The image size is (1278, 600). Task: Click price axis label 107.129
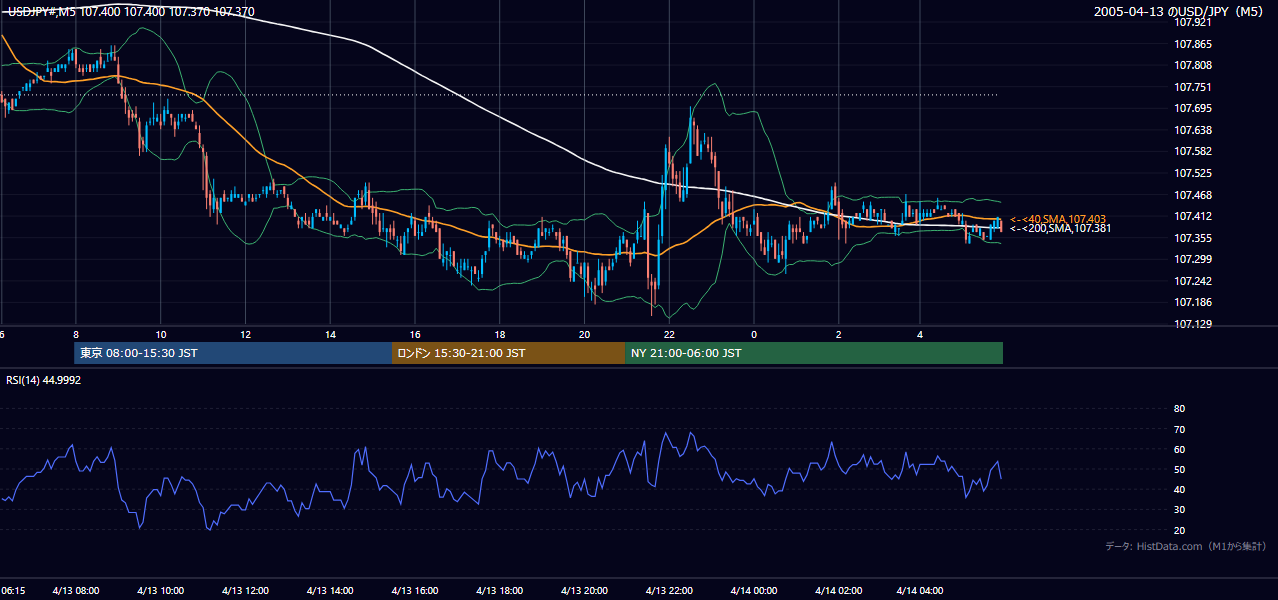pyautogui.click(x=1194, y=324)
